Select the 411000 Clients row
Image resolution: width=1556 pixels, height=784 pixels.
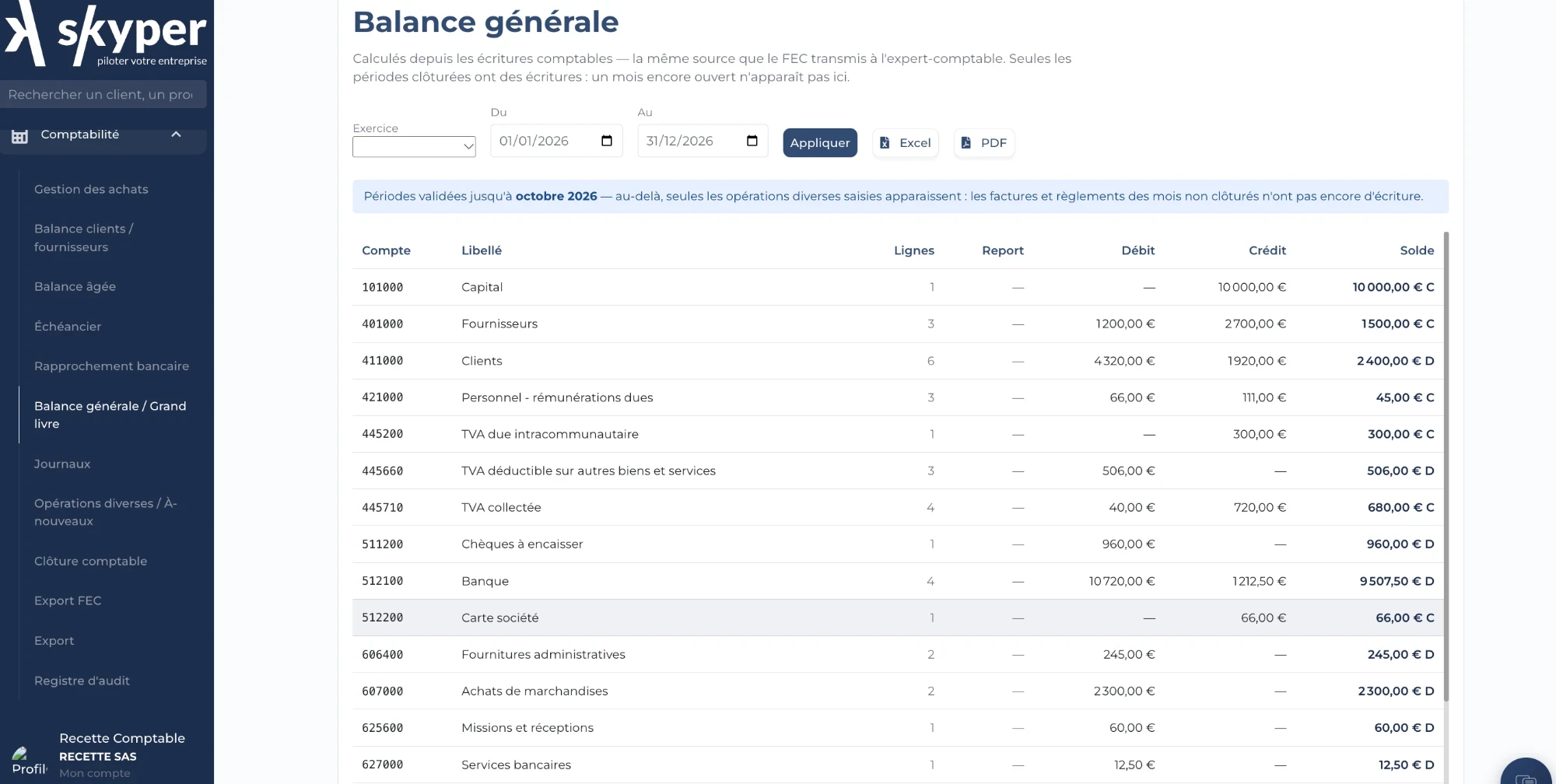pos(898,361)
